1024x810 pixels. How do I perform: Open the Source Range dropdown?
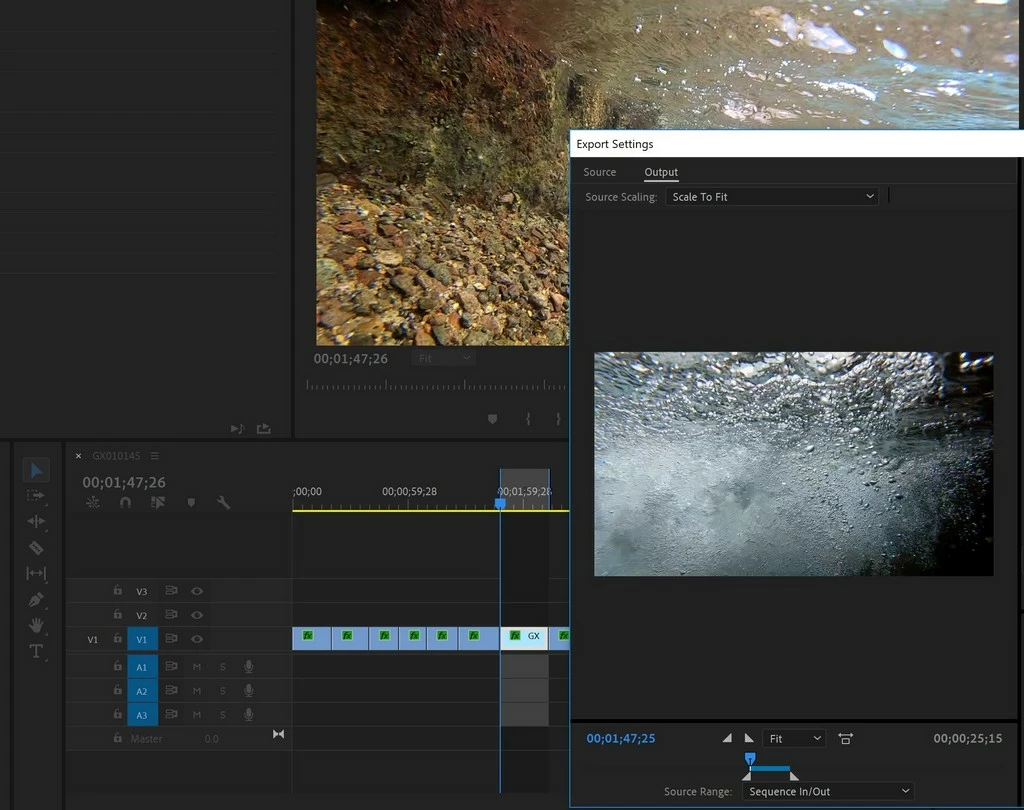click(x=827, y=792)
